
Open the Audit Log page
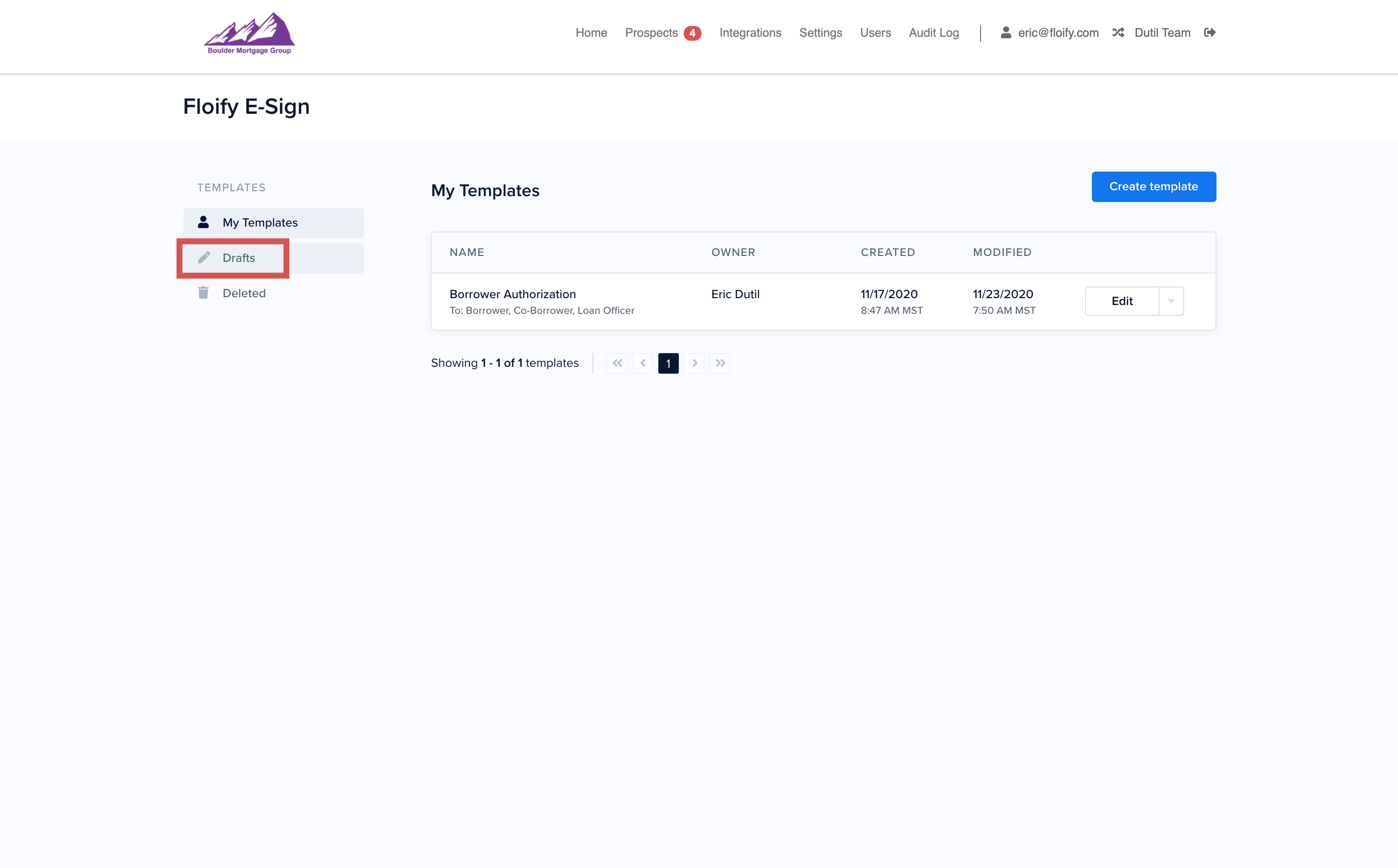click(x=933, y=33)
